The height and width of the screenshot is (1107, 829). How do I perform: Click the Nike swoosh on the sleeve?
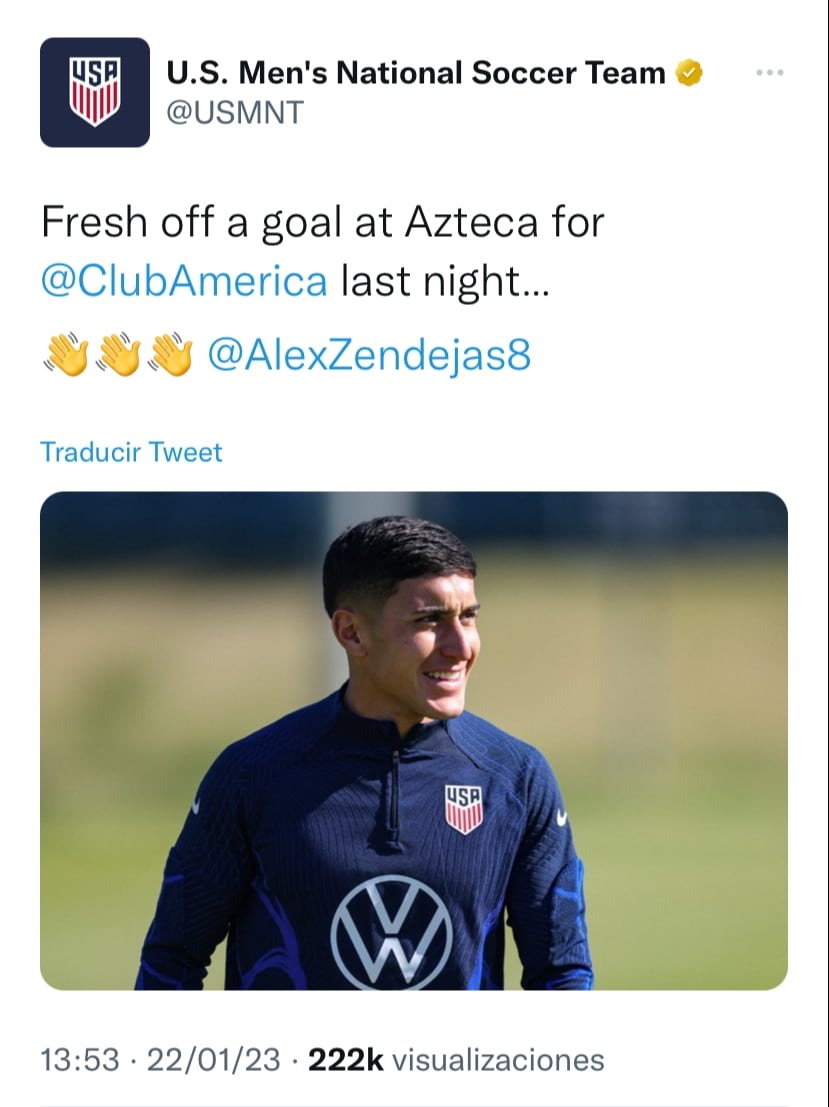(x=562, y=818)
